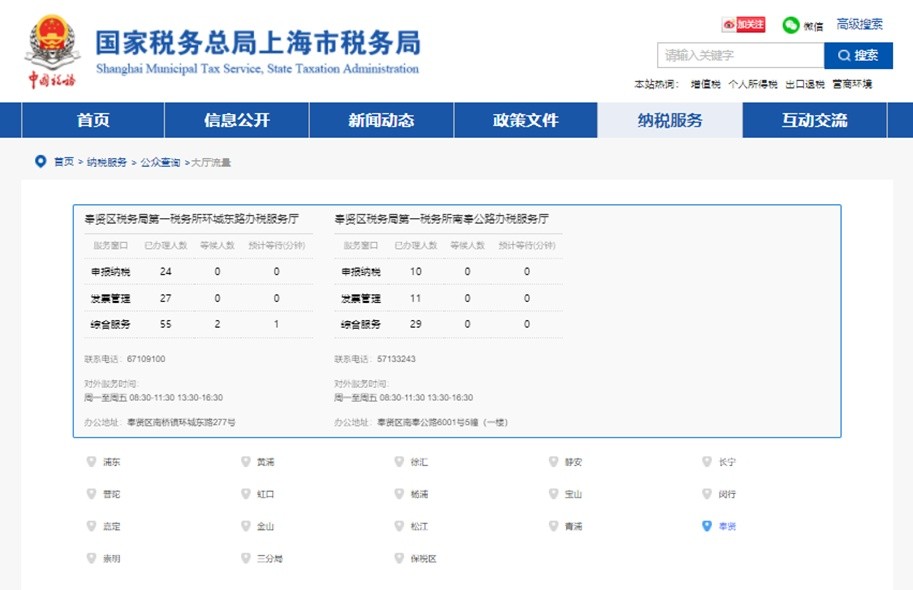The height and width of the screenshot is (590, 913).
Task: Select the highlighted 奉贤 district marker
Action: click(x=708, y=525)
